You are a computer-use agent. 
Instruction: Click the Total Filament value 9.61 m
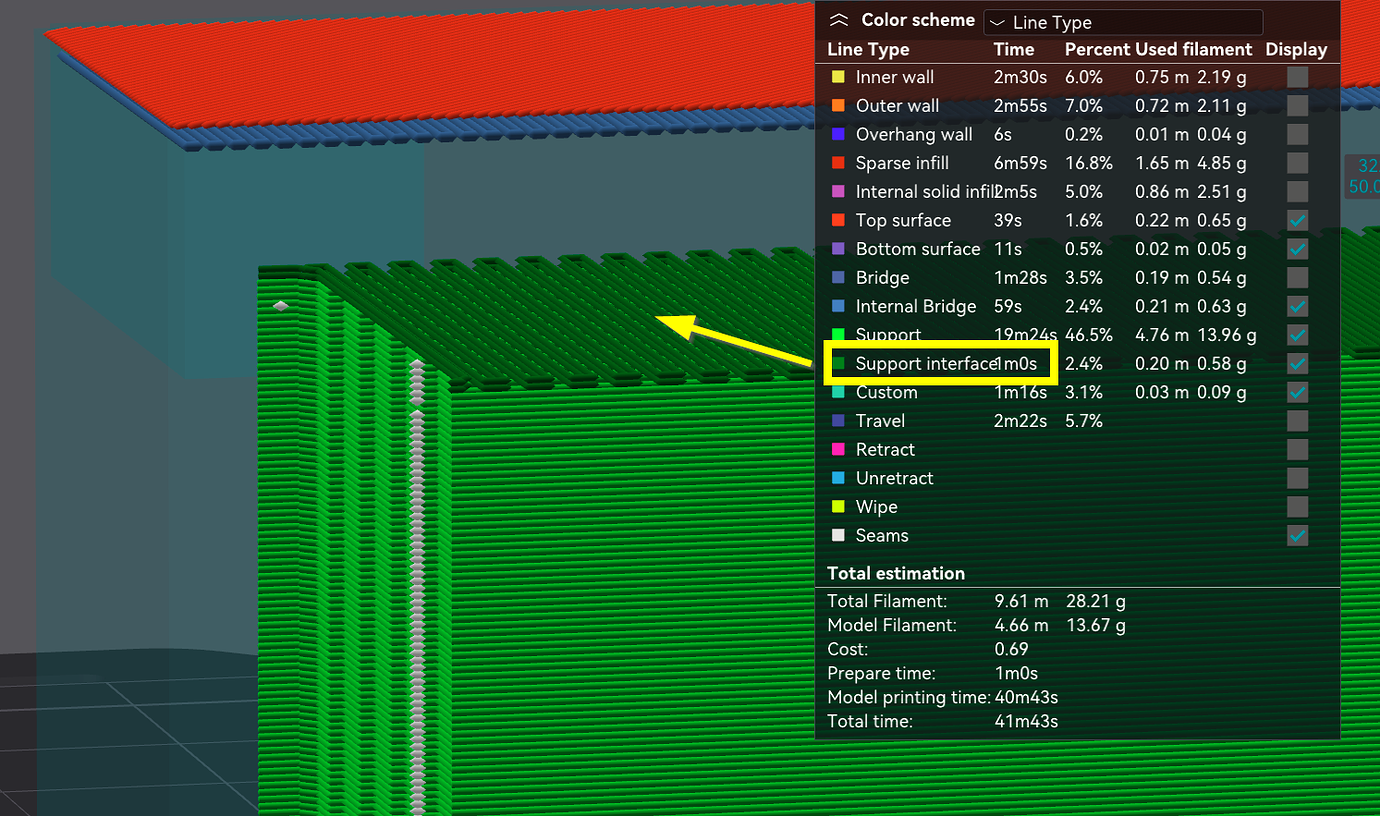[1021, 601]
